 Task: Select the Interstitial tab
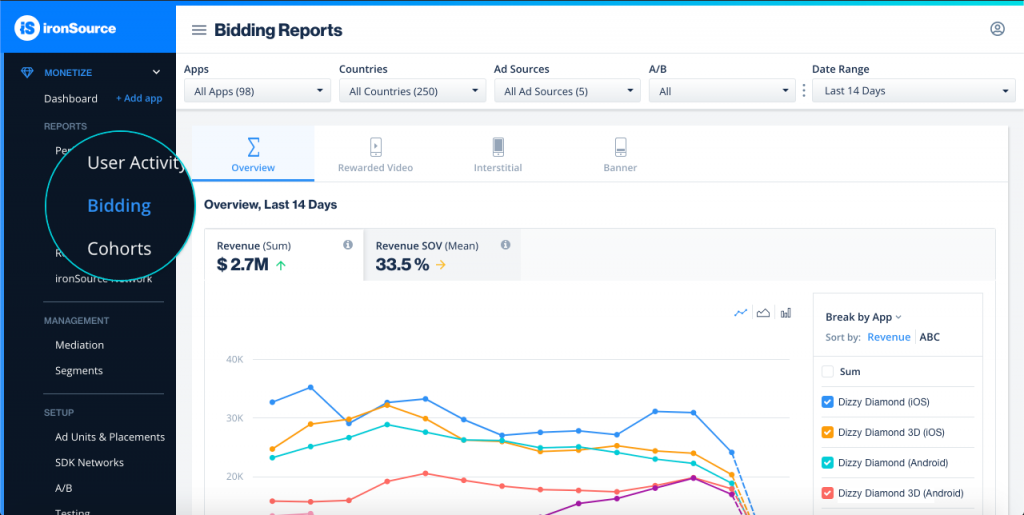tap(498, 153)
